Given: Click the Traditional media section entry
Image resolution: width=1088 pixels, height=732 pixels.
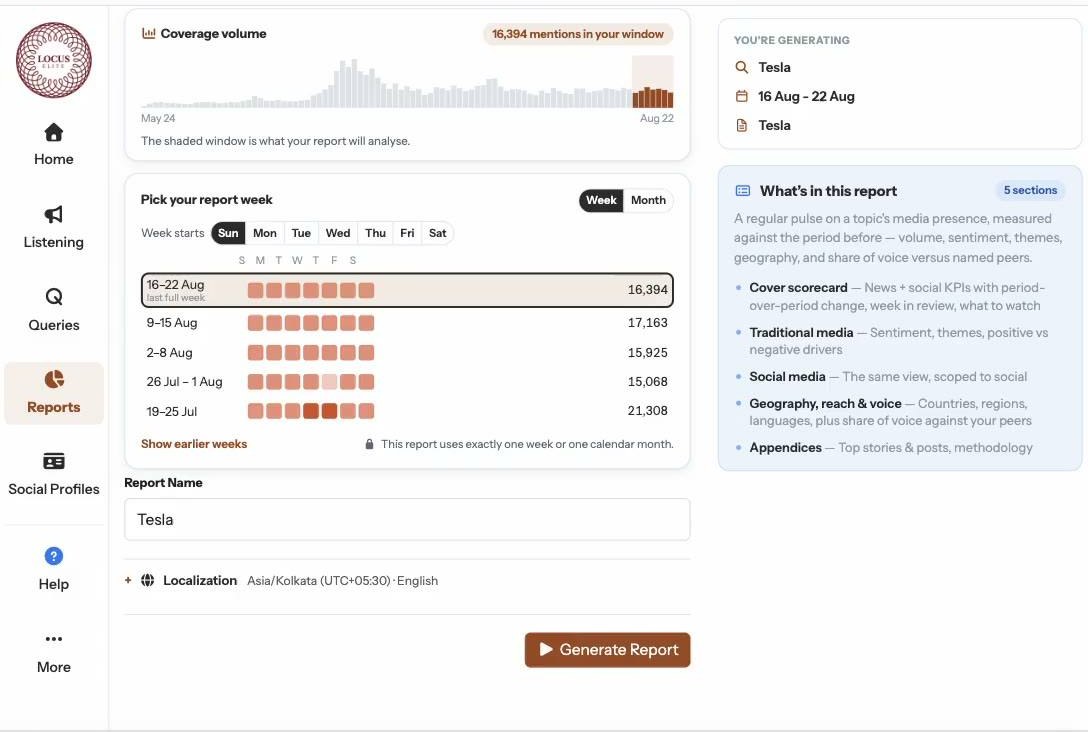Looking at the screenshot, I should coord(899,341).
